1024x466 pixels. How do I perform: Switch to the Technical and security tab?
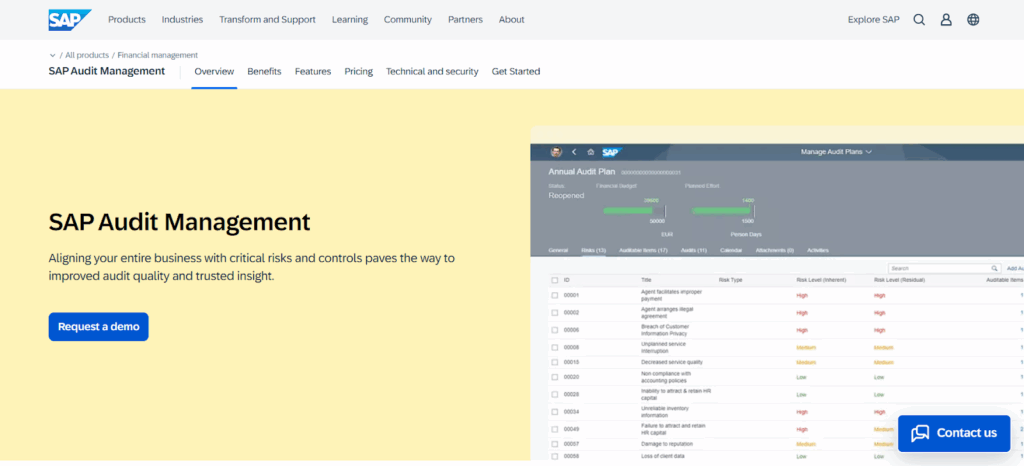432,71
